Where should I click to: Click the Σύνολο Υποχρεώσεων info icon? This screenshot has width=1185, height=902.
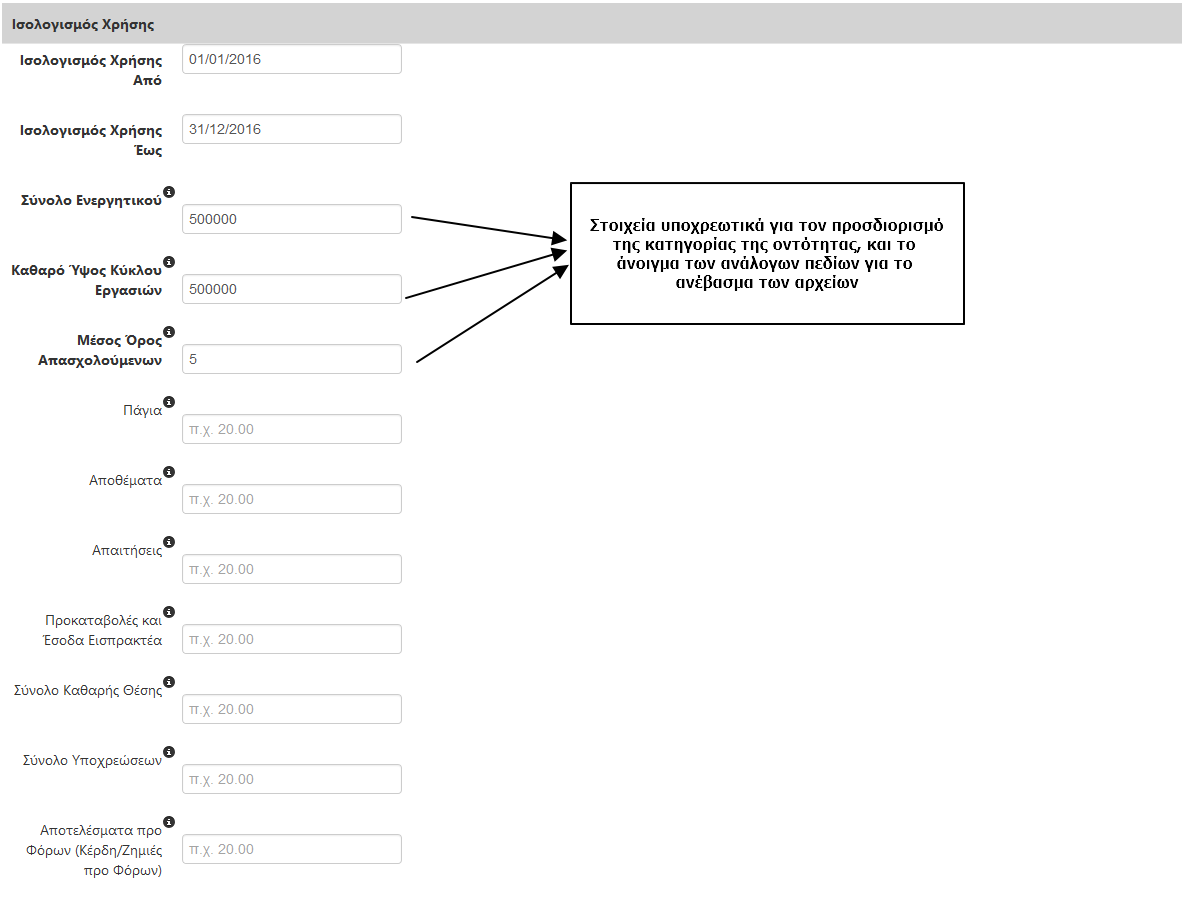[168, 751]
